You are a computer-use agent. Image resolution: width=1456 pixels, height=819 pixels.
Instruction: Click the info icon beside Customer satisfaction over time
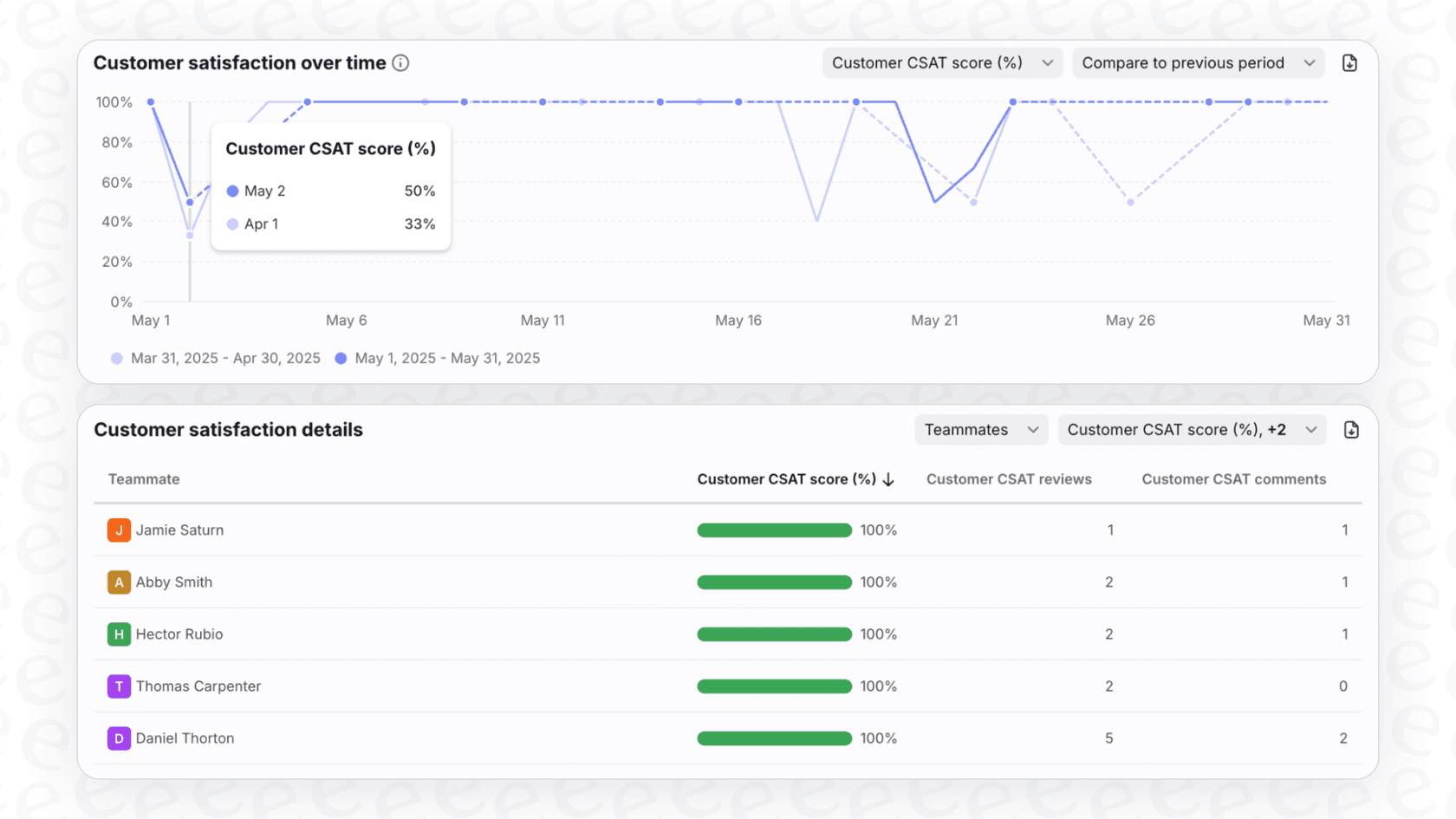[400, 62]
